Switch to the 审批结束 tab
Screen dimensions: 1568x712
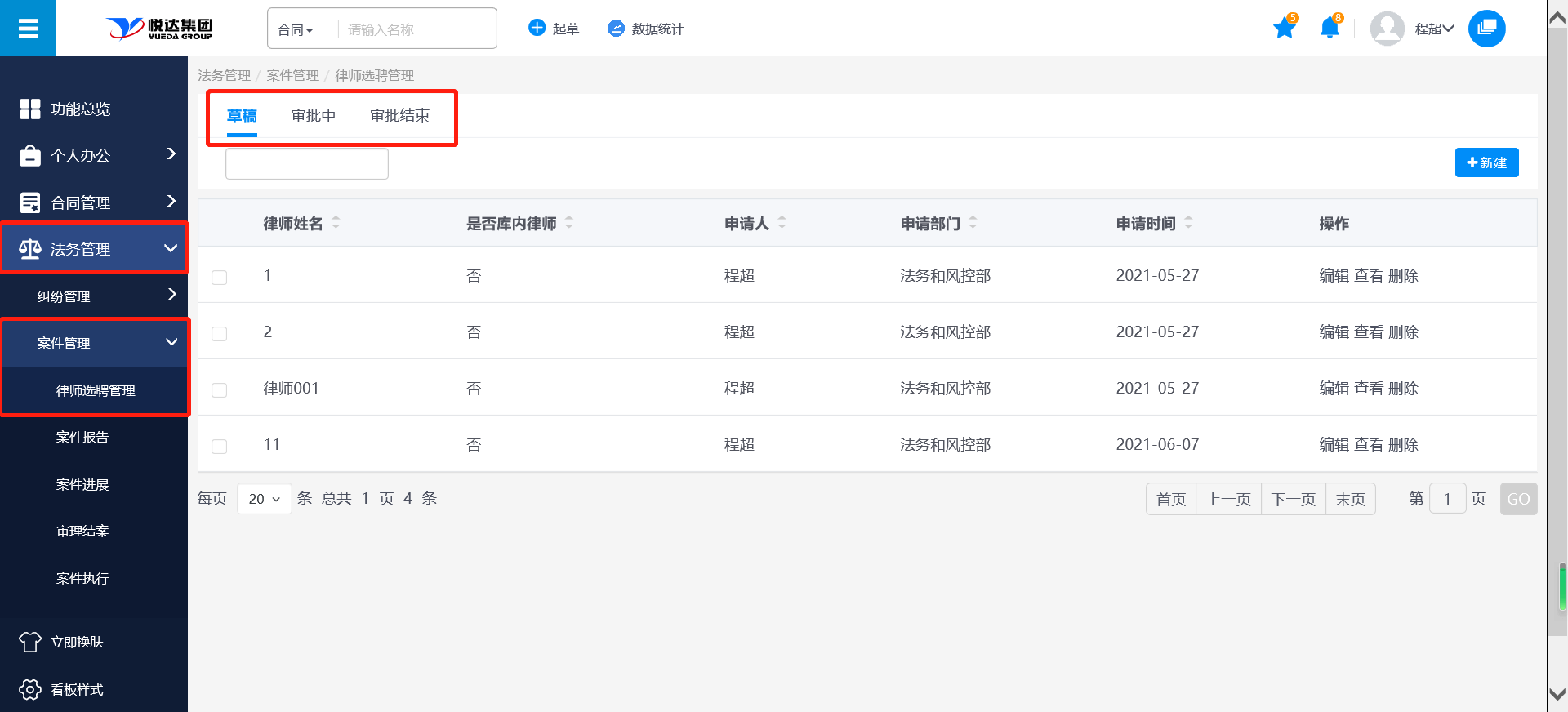[399, 116]
